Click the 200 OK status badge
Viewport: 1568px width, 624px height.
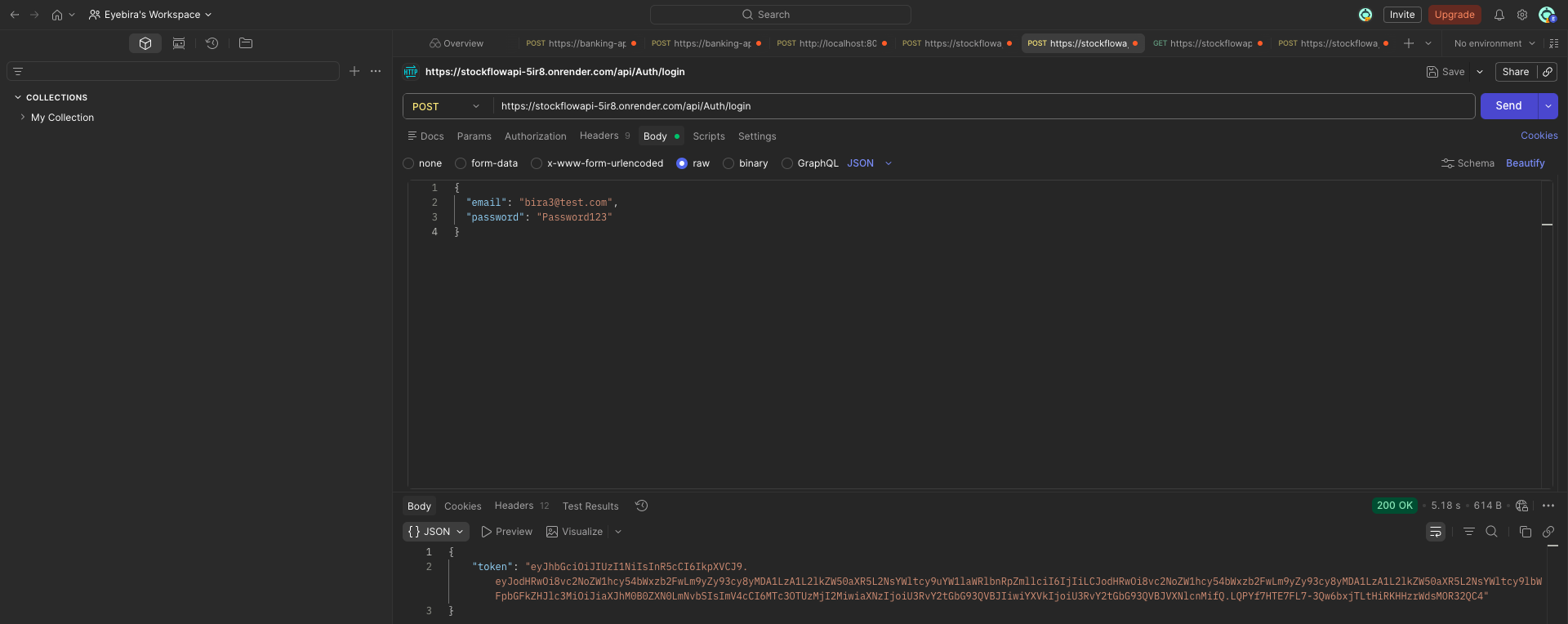click(x=1395, y=506)
